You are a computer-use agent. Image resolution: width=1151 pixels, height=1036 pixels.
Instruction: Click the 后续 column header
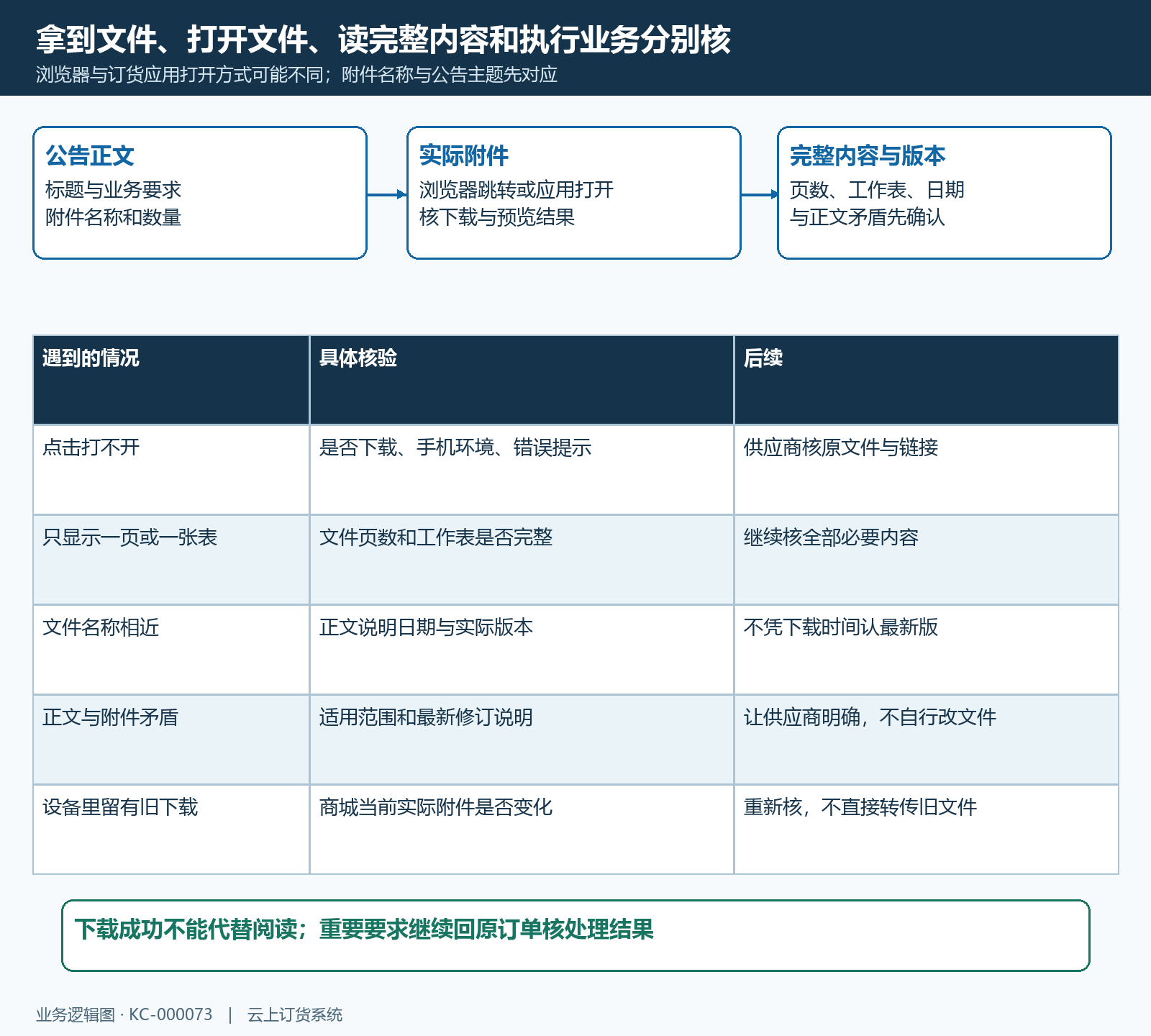(927, 380)
